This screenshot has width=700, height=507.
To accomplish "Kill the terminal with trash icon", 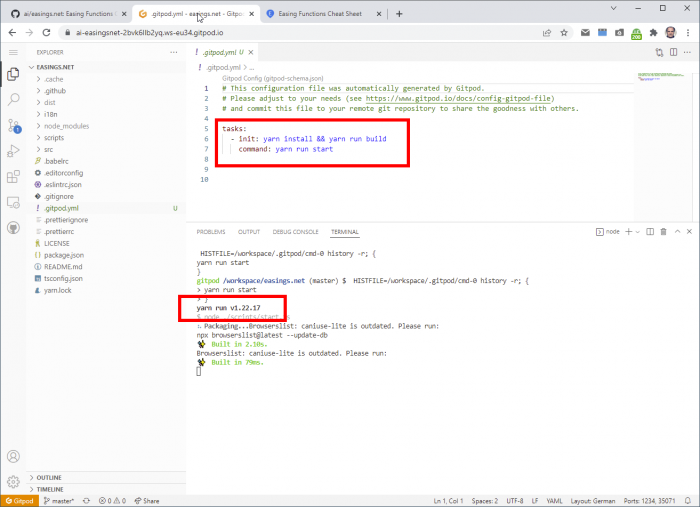I will (x=663, y=232).
